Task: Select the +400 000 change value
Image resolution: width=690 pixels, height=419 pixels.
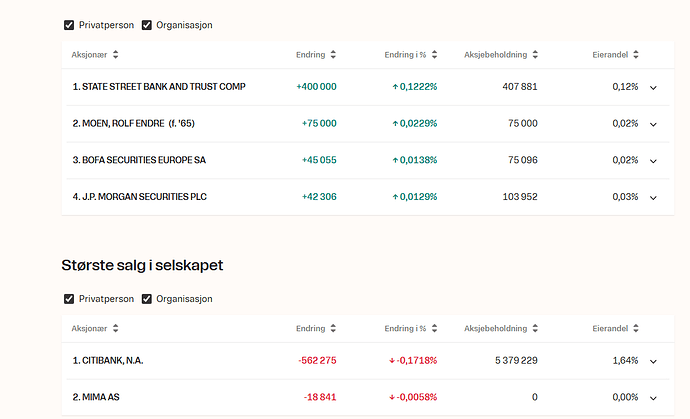Action: [x=316, y=87]
